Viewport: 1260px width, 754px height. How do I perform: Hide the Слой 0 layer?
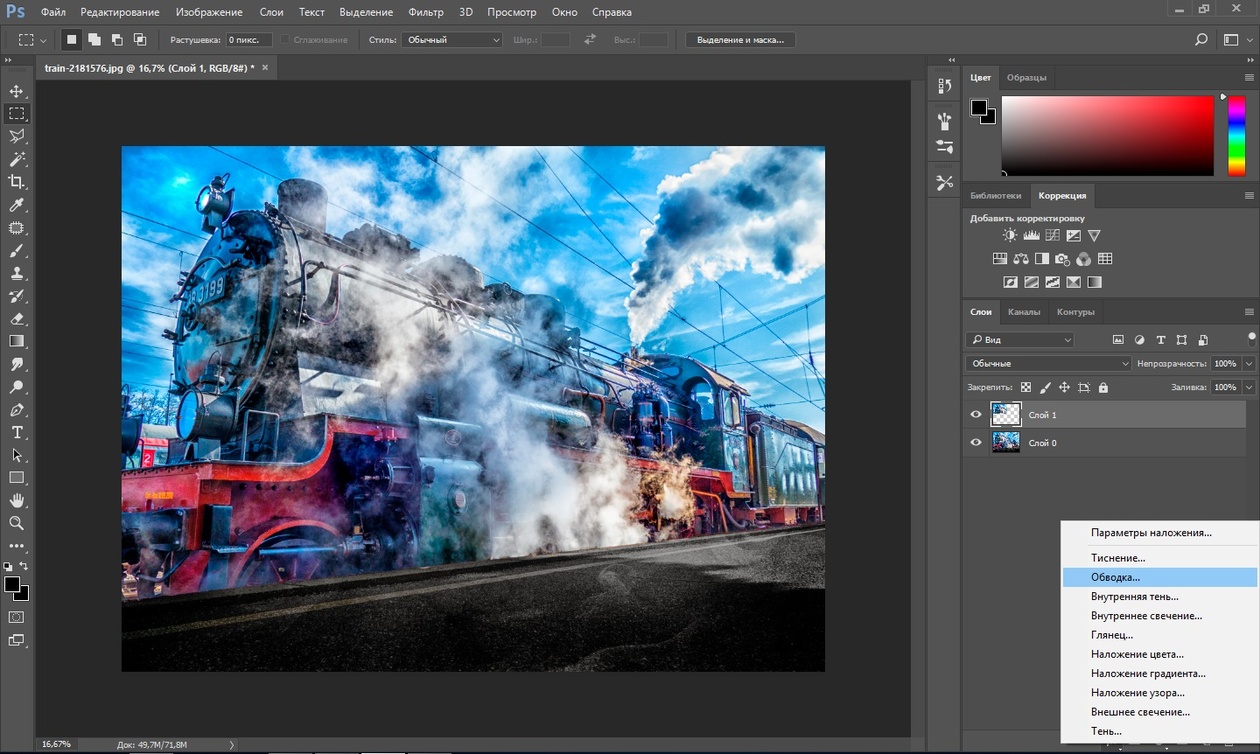click(x=976, y=442)
